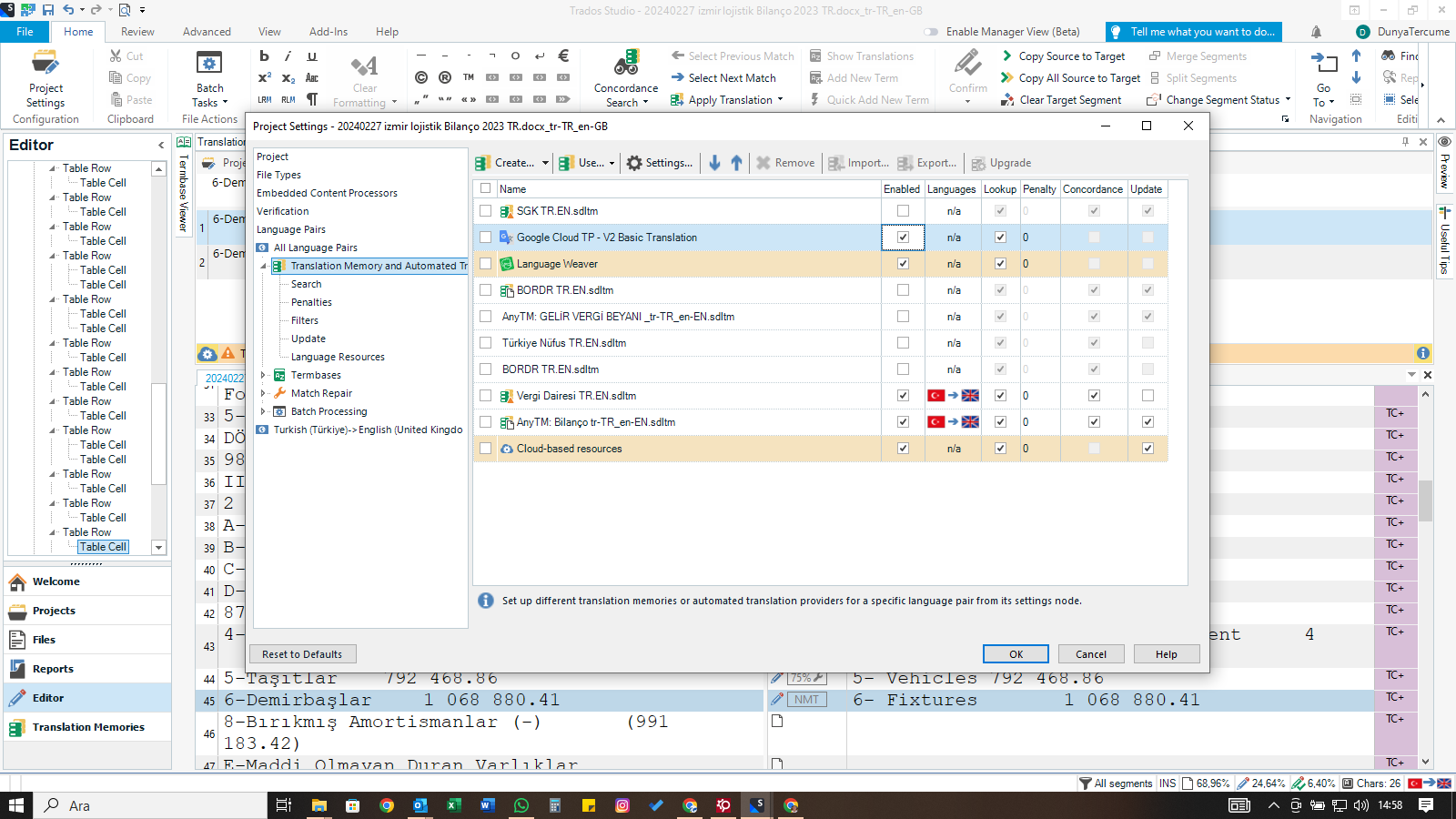Screen dimensions: 1456x819
Task: Toggle Enabled checkbox for SGK TR.EN.sdltm
Action: tap(903, 211)
